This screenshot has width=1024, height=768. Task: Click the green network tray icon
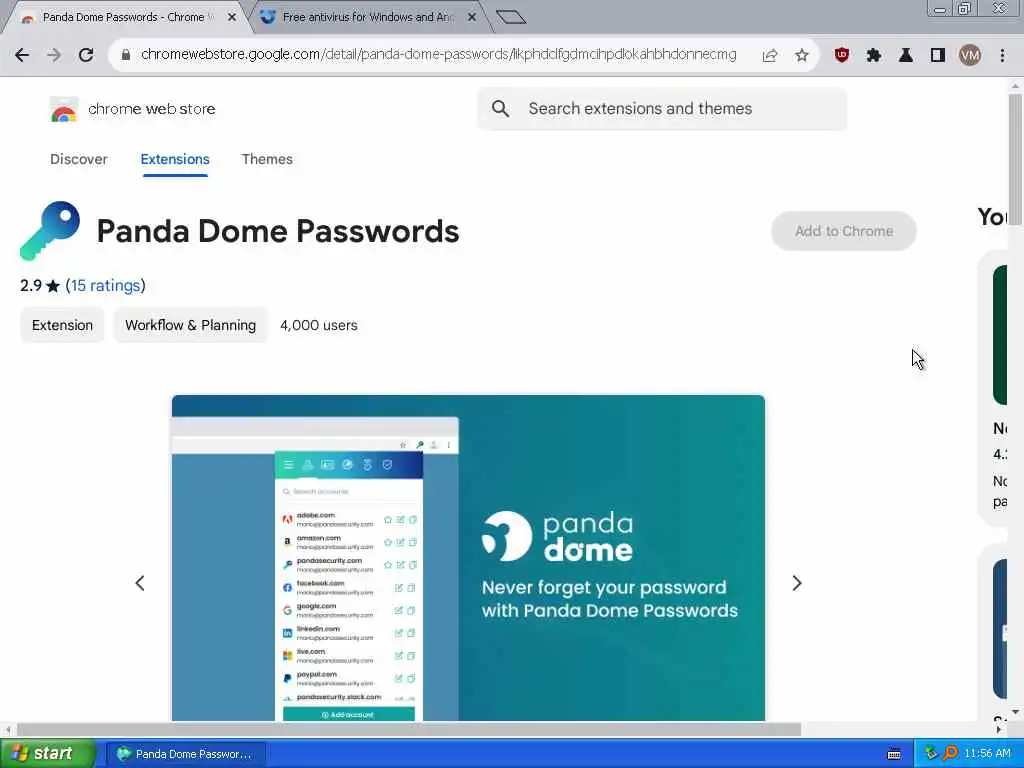click(x=931, y=754)
